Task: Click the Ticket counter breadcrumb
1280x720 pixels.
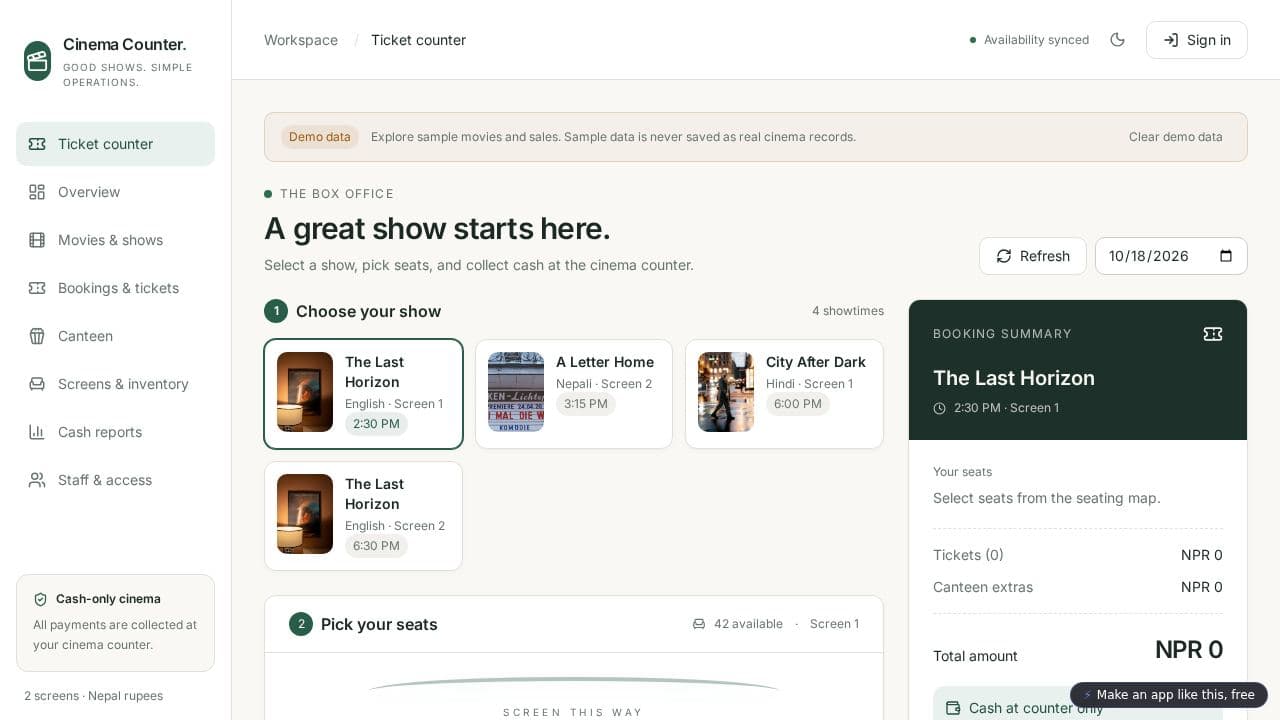Action: 418,40
